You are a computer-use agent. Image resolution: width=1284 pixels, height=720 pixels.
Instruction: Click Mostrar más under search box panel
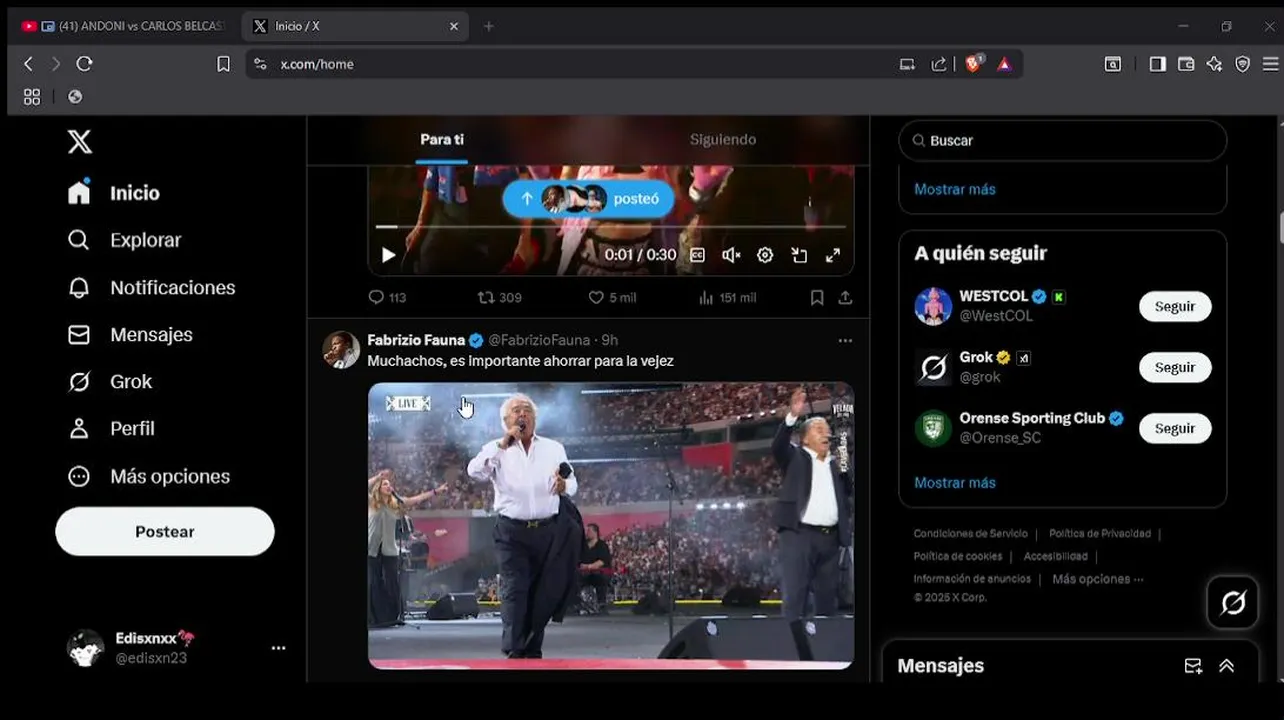[955, 189]
